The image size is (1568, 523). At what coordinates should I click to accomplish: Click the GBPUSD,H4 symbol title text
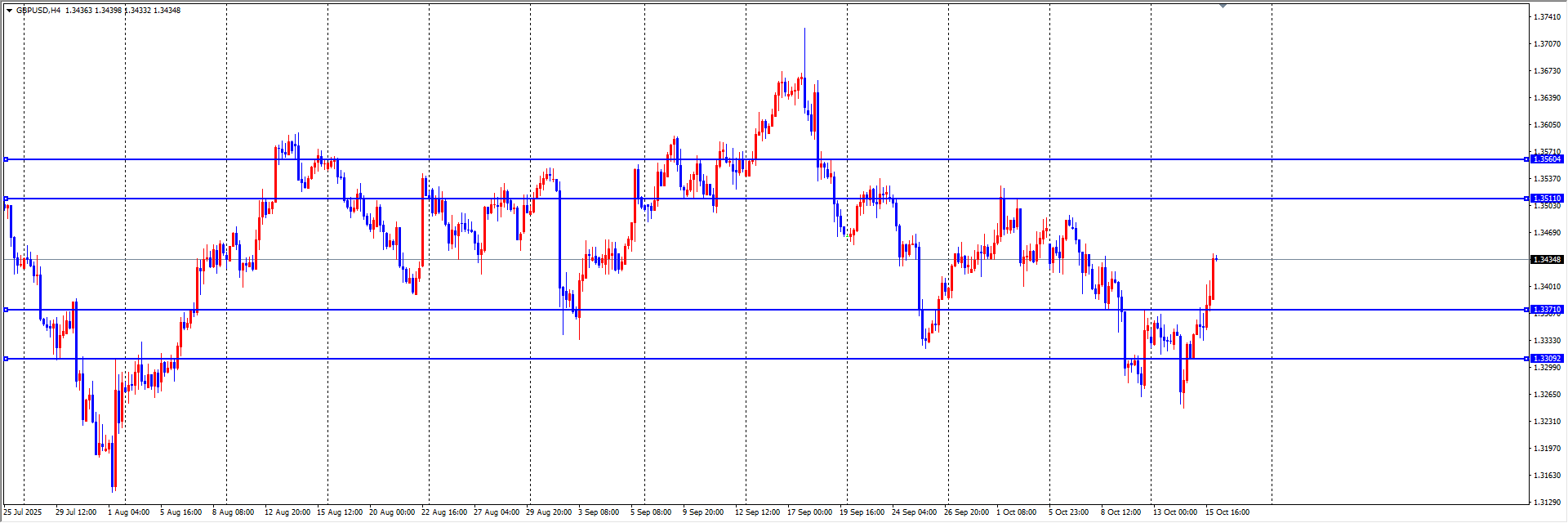(38, 11)
